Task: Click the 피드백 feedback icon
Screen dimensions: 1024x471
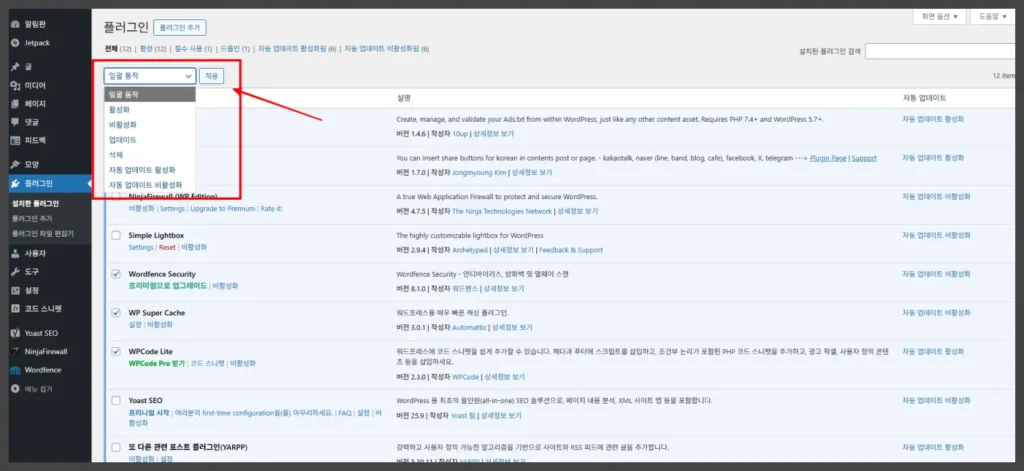Action: tap(16, 140)
